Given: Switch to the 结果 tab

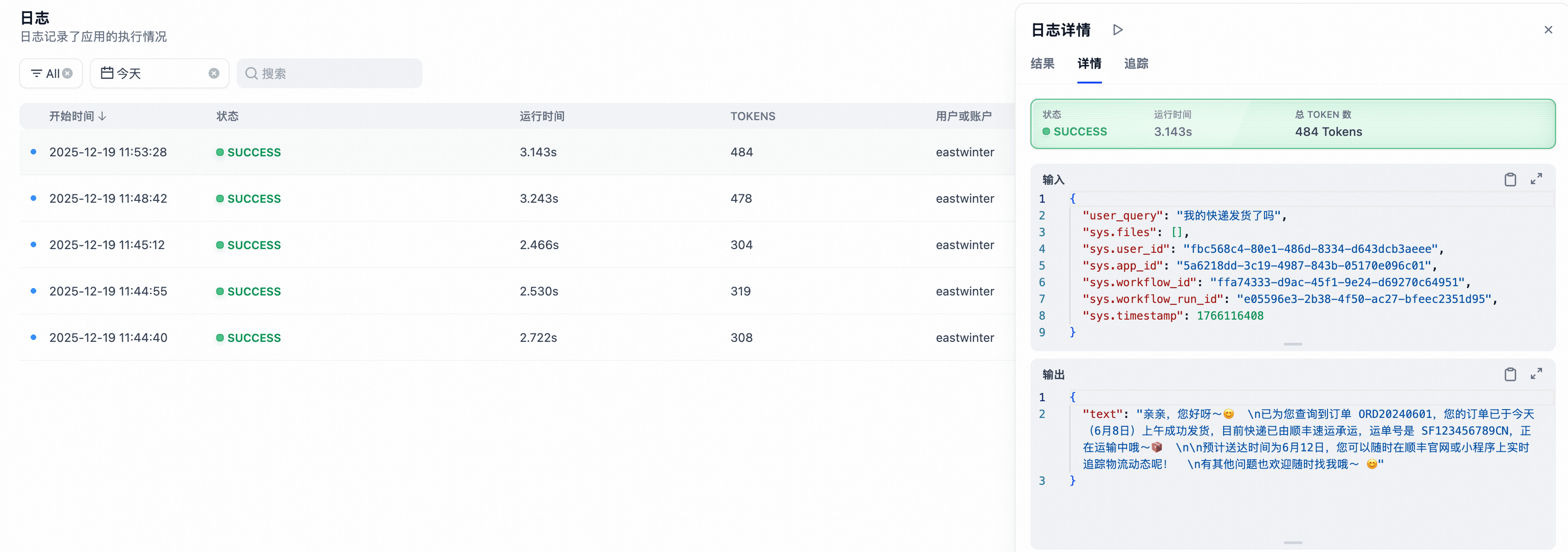Looking at the screenshot, I should coord(1042,63).
